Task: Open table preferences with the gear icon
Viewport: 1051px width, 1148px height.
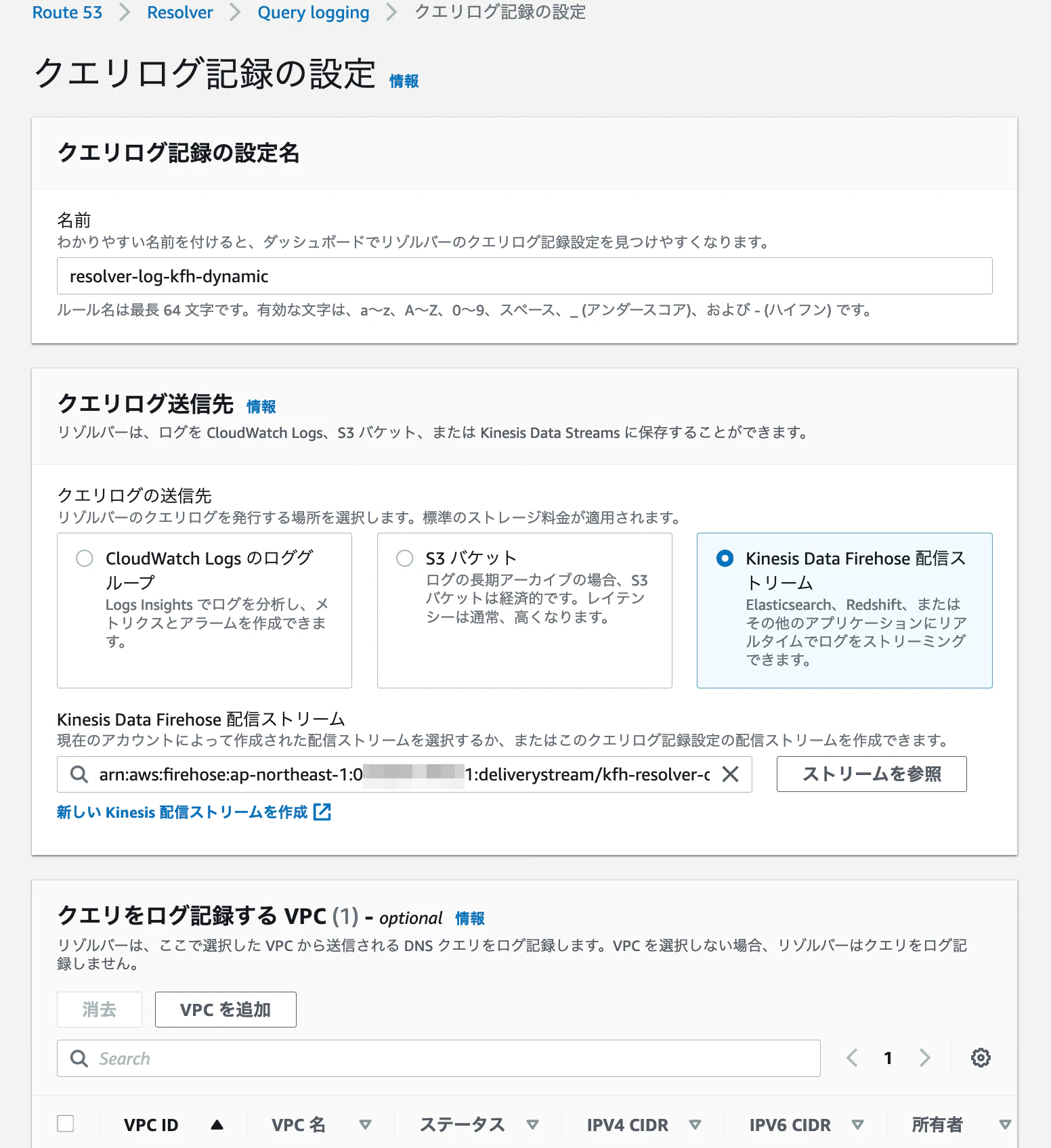Action: point(981,1058)
